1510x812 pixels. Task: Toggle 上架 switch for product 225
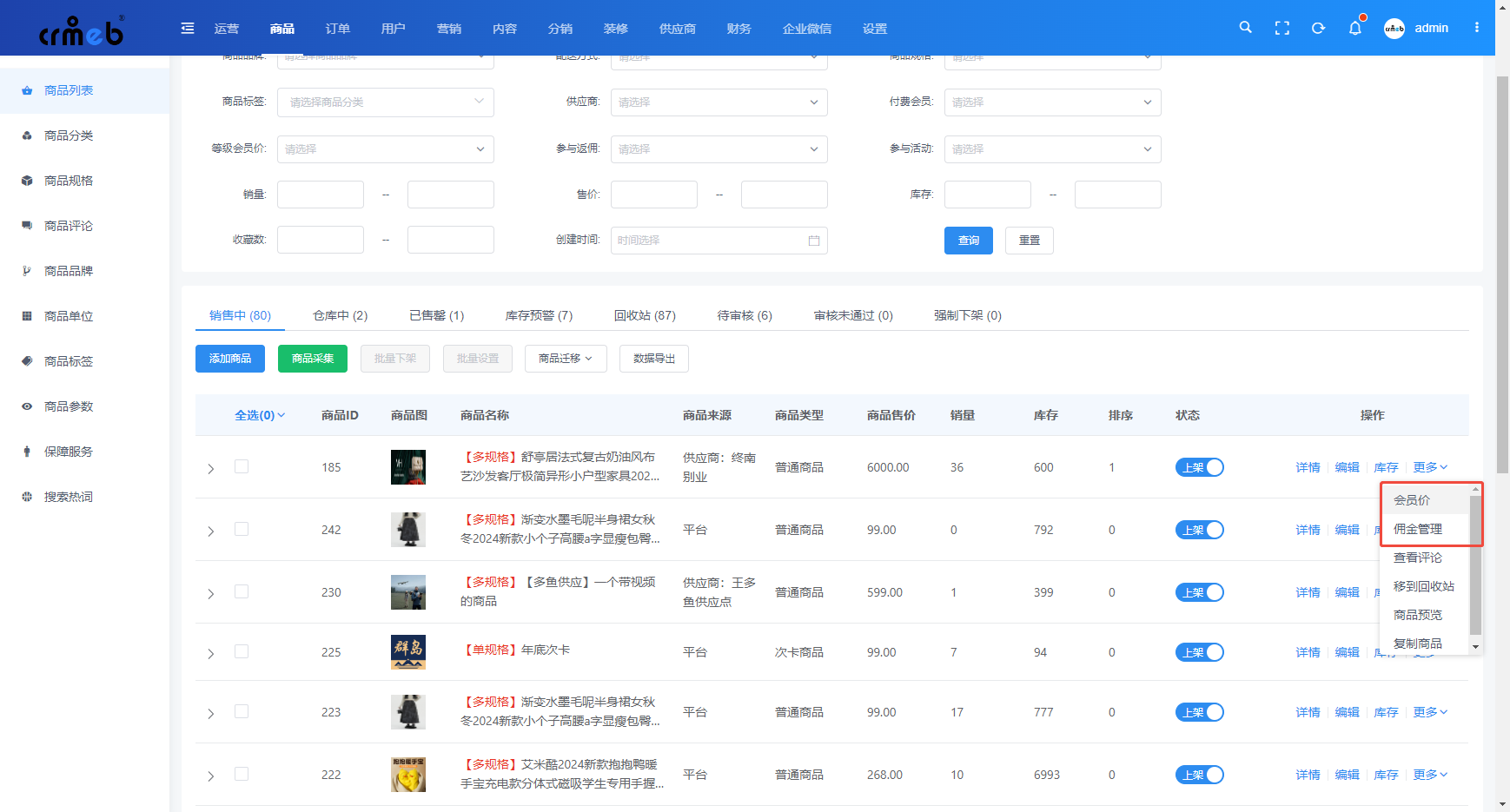[1199, 652]
